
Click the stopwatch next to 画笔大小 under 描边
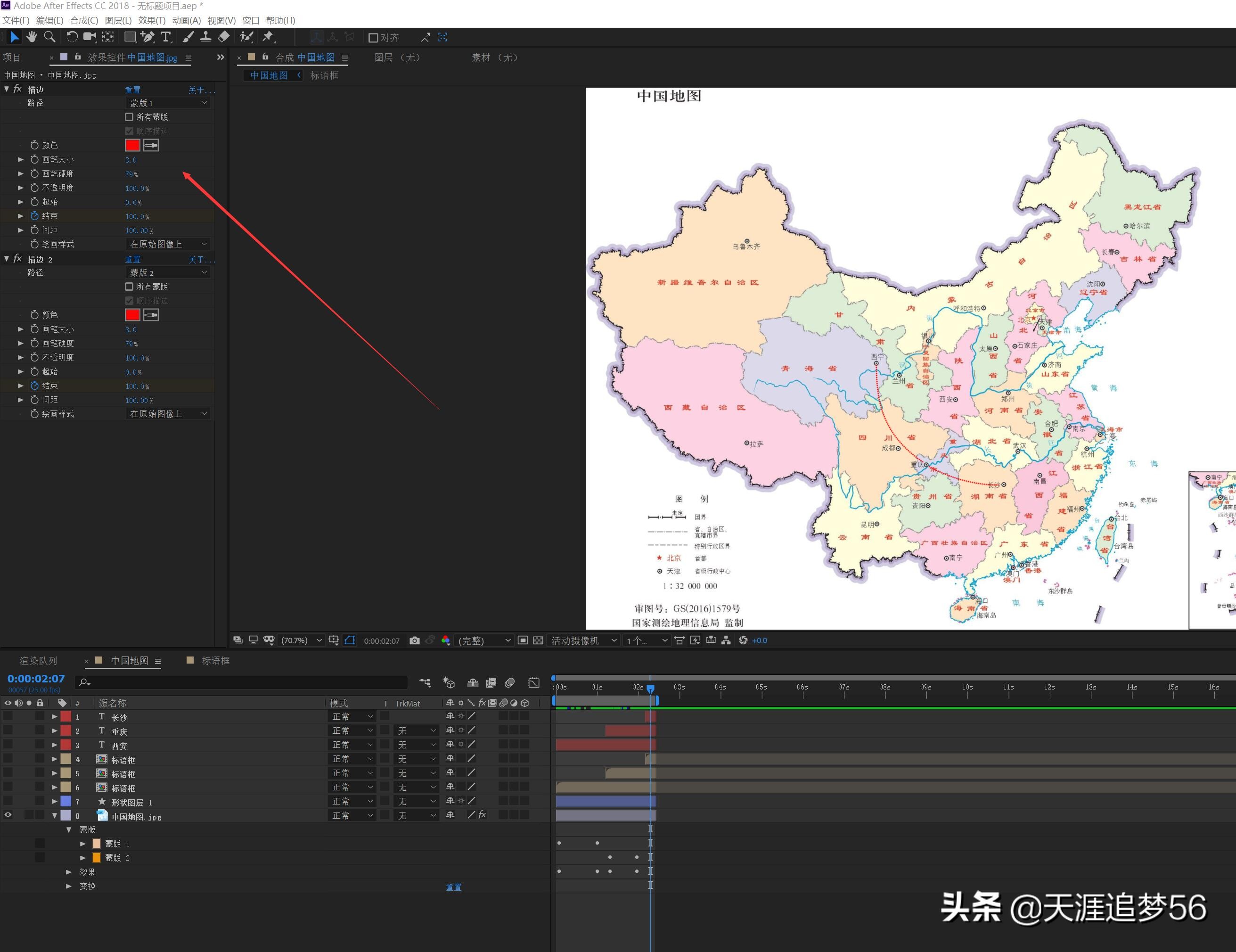pos(34,160)
